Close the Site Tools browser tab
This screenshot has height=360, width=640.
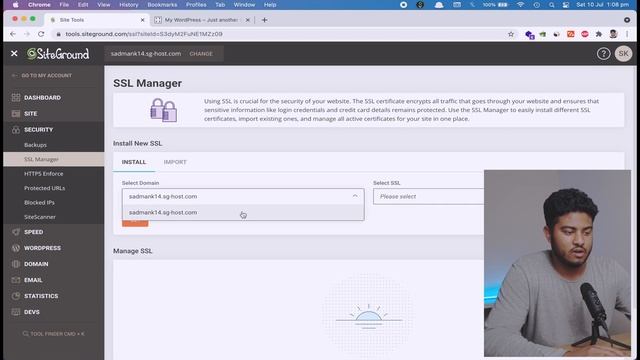[142, 20]
